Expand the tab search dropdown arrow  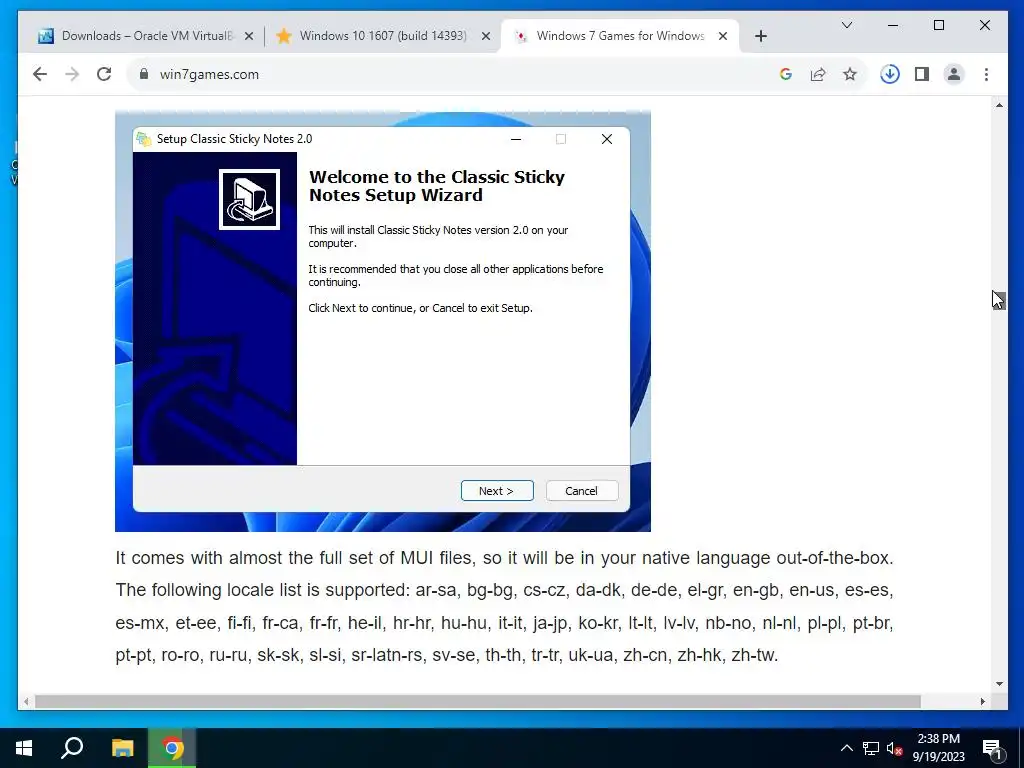pos(847,25)
